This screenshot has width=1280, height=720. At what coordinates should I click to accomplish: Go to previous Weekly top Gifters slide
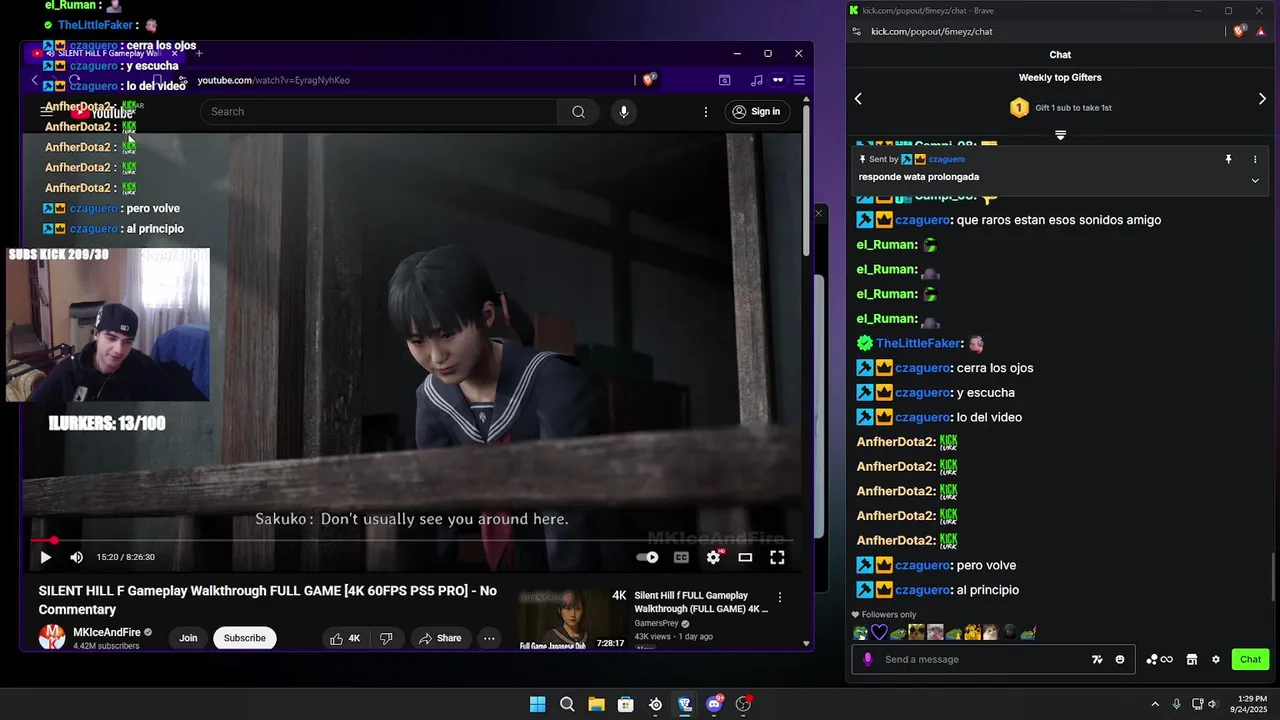point(858,98)
